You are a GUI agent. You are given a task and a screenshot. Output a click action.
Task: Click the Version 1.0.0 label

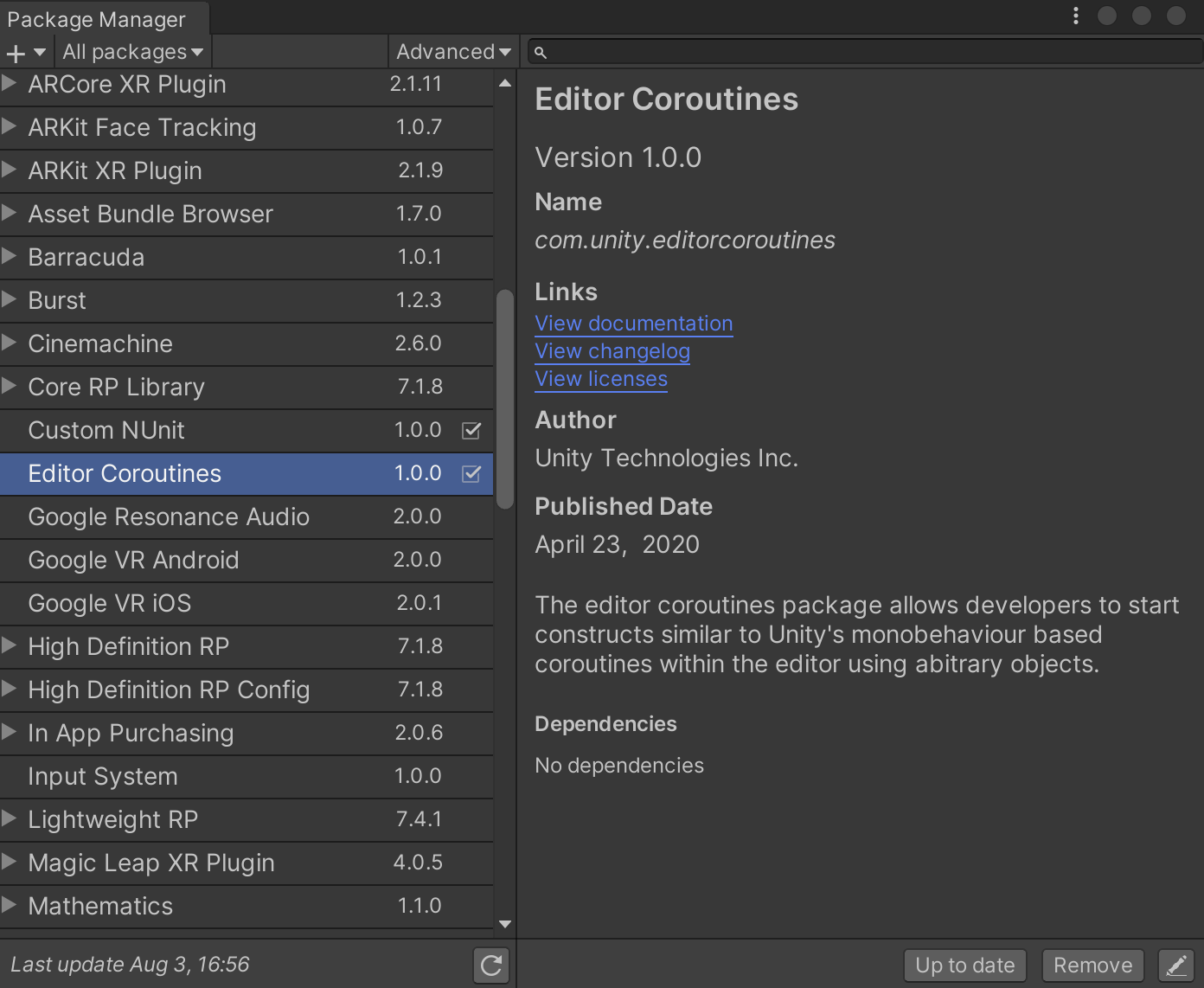[618, 157]
